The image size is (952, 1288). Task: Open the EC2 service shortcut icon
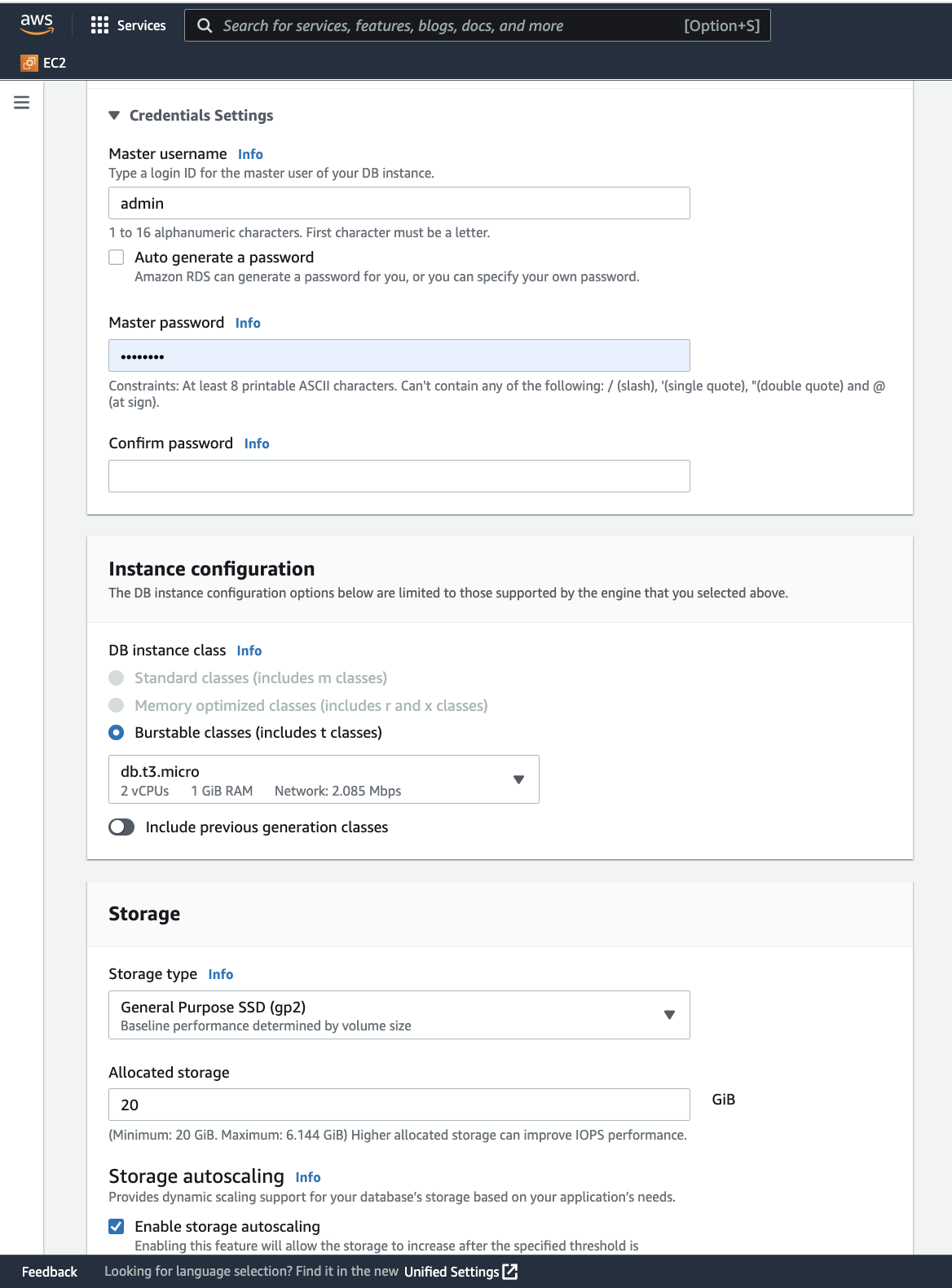coord(29,63)
